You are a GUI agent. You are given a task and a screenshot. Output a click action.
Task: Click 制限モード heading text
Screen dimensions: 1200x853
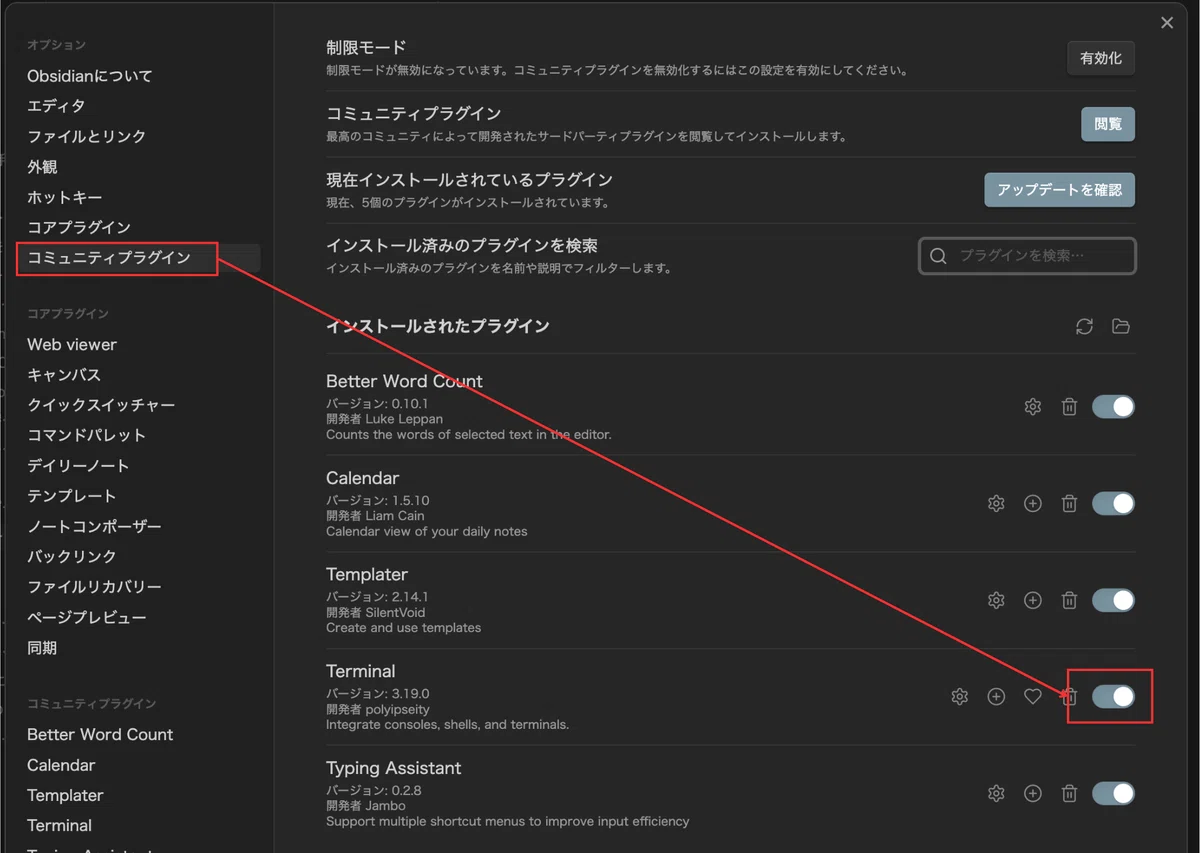366,47
